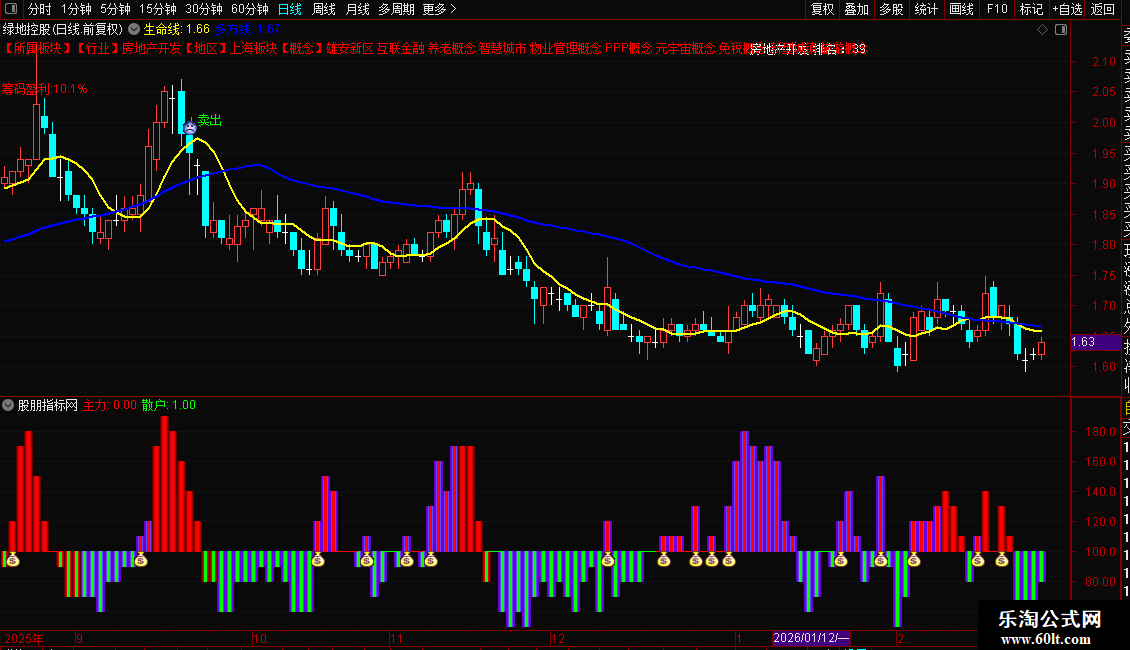Select 日线 daily chart tab
The image size is (1130, 650).
(x=290, y=9)
